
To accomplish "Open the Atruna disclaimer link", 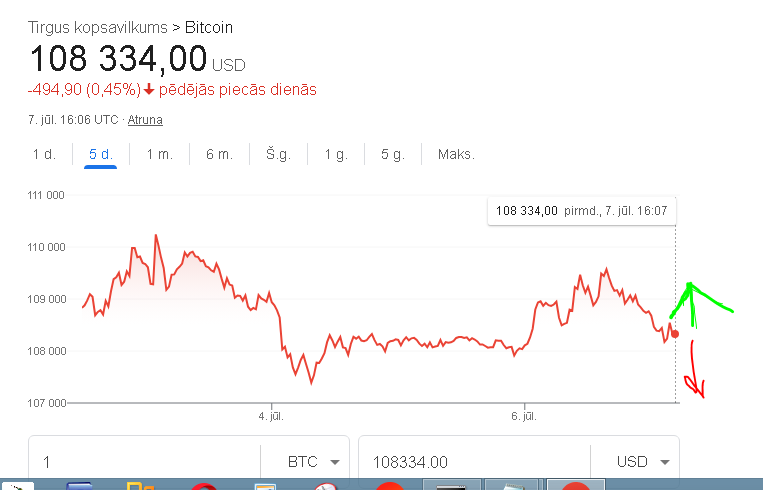I will point(145,120).
